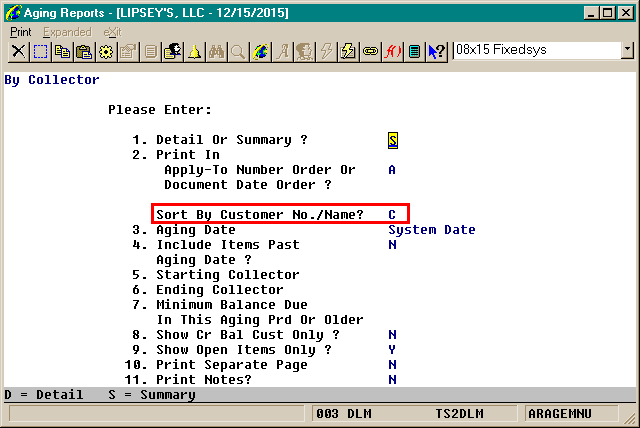This screenshot has width=640, height=428.
Task: Click the person with documents icon
Action: pyautogui.click(x=172, y=52)
